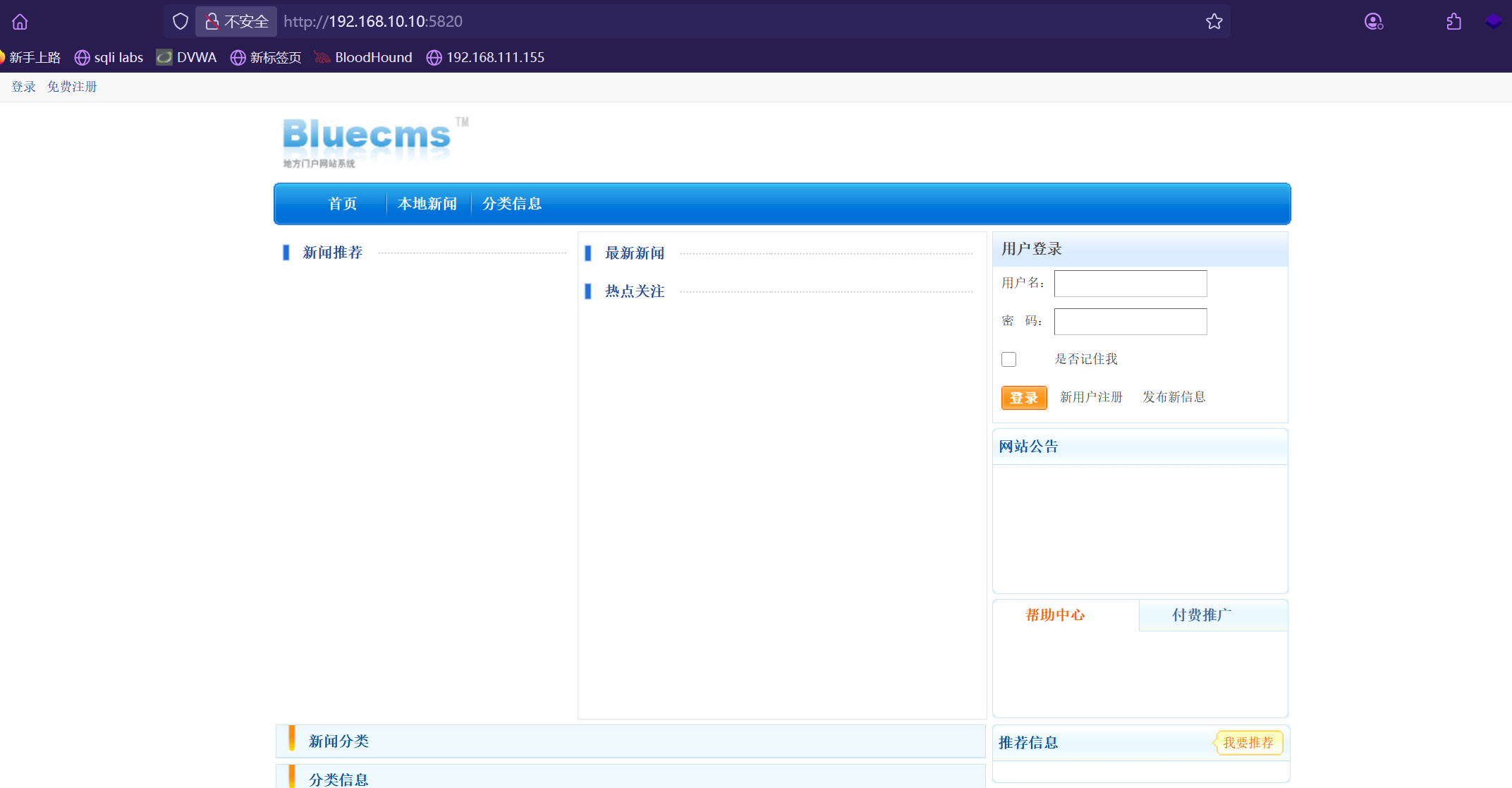Click the 用户名 input field
Image resolution: width=1512 pixels, height=788 pixels.
coord(1130,284)
